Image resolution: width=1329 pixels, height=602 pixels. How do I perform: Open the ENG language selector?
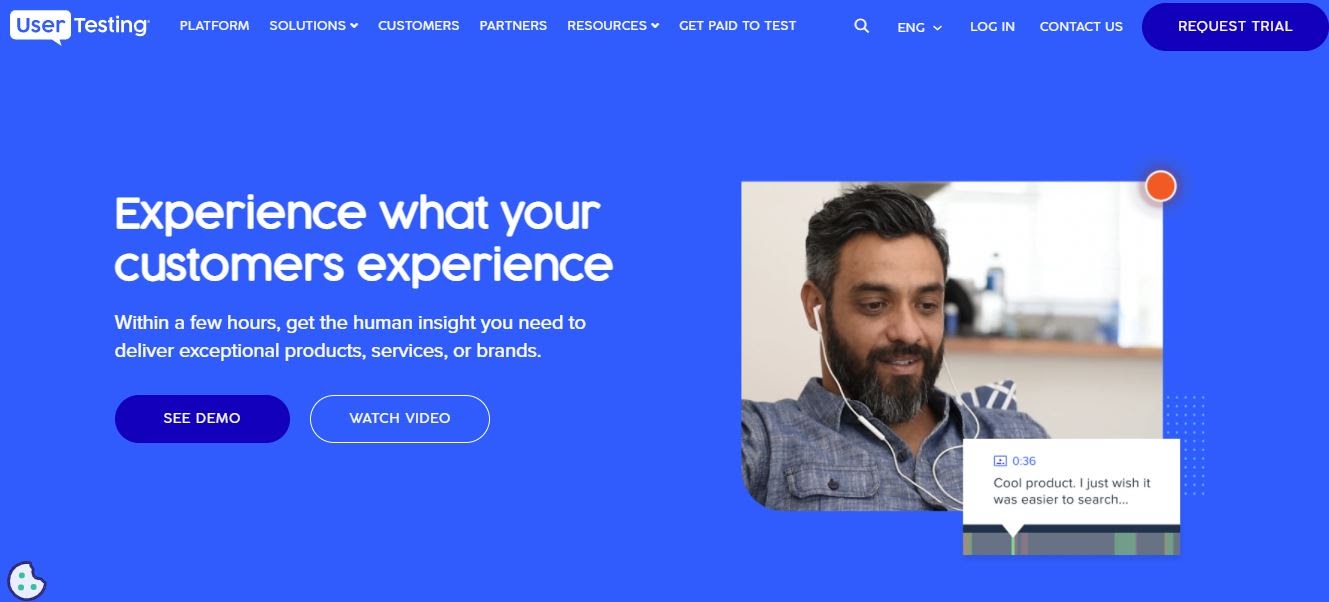(x=920, y=27)
